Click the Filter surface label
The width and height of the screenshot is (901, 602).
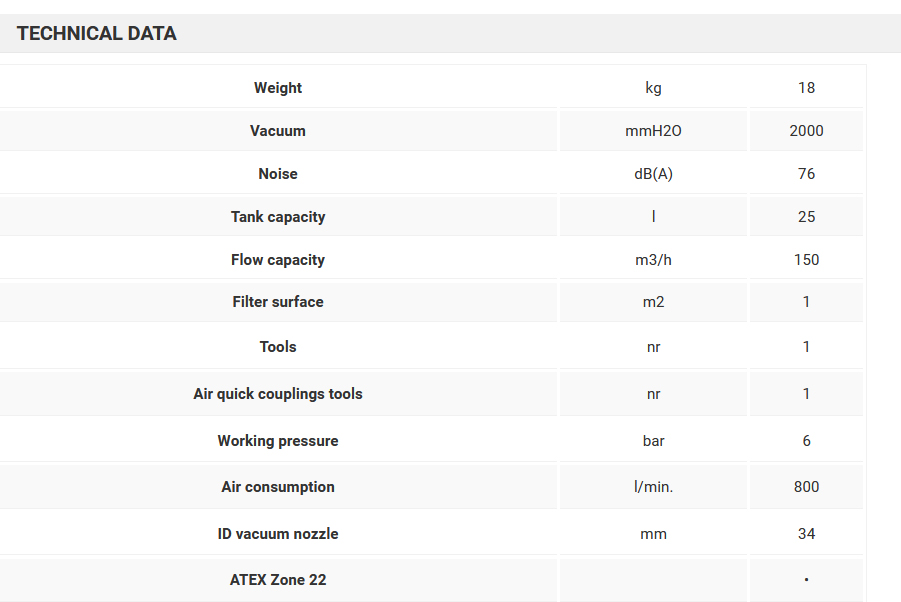pyautogui.click(x=278, y=302)
